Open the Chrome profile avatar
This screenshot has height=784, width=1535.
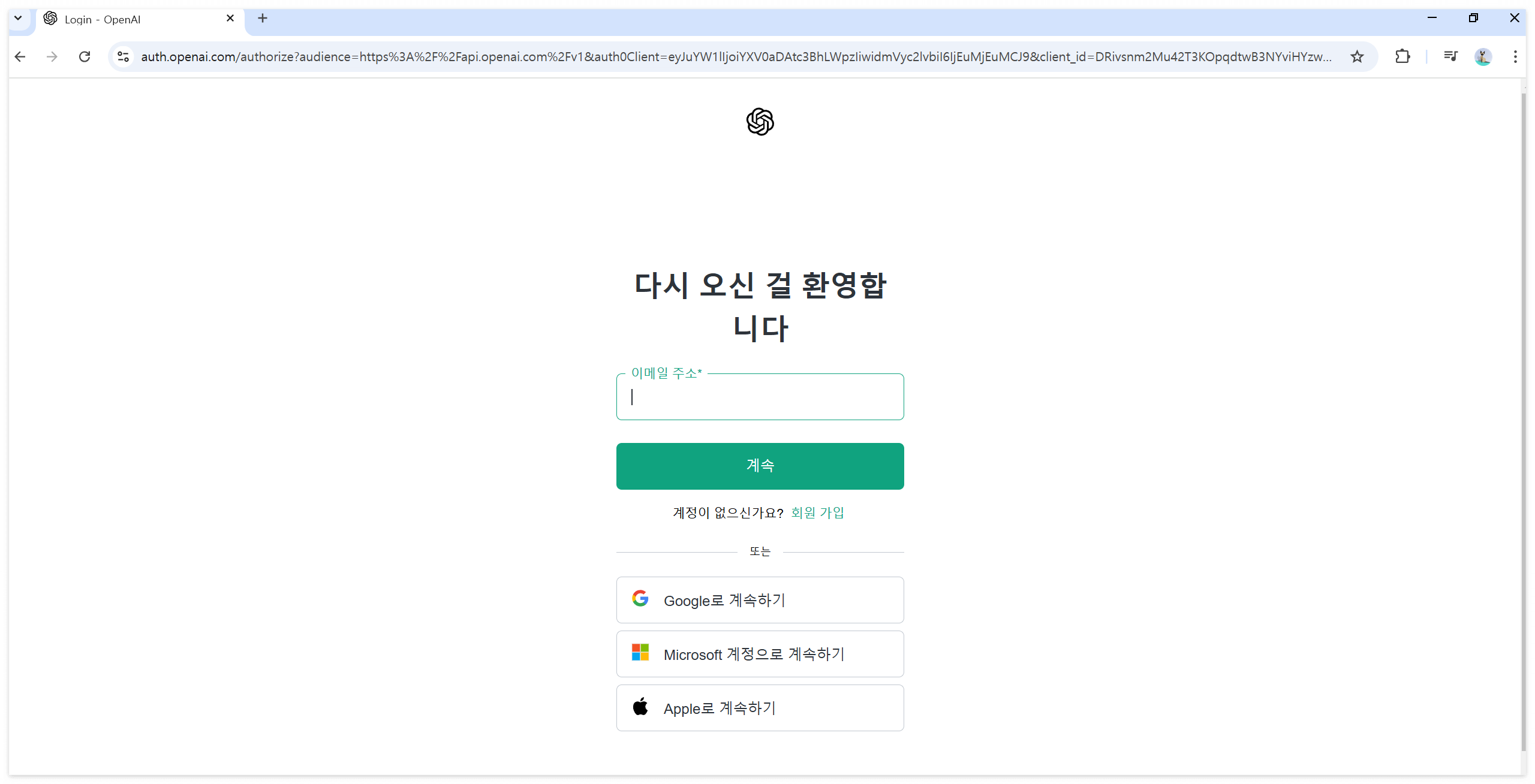point(1483,56)
